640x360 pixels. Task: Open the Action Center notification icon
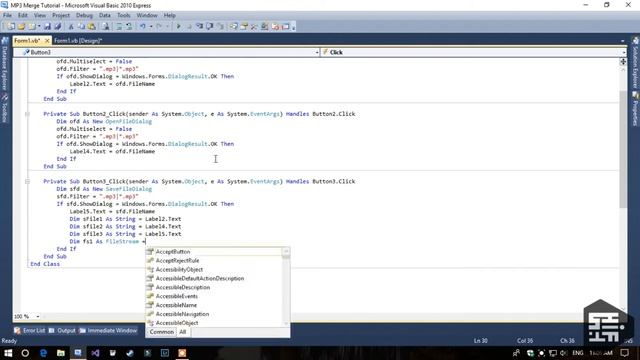click(624, 353)
